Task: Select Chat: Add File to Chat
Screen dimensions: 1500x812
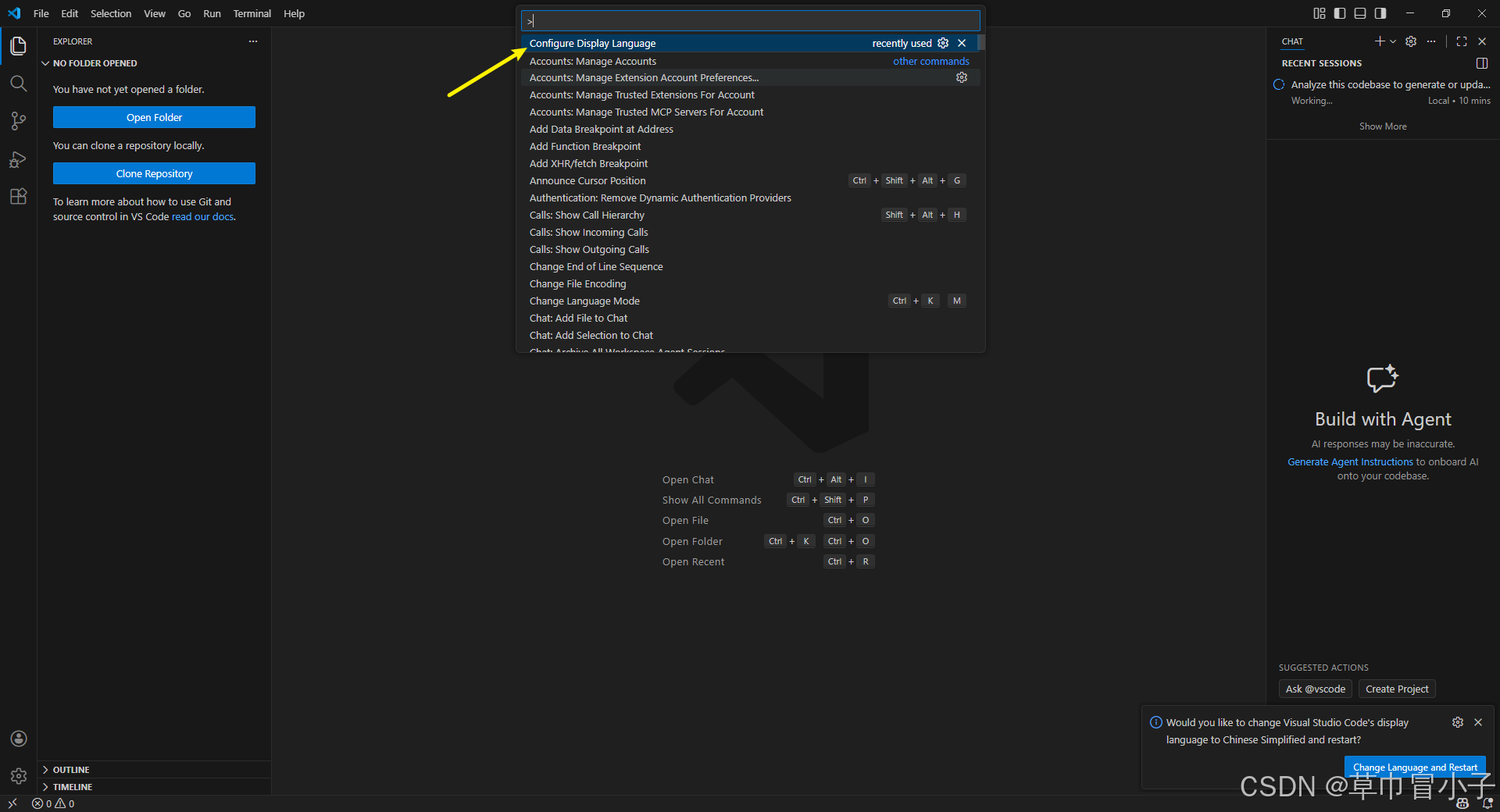Action: 749,318
